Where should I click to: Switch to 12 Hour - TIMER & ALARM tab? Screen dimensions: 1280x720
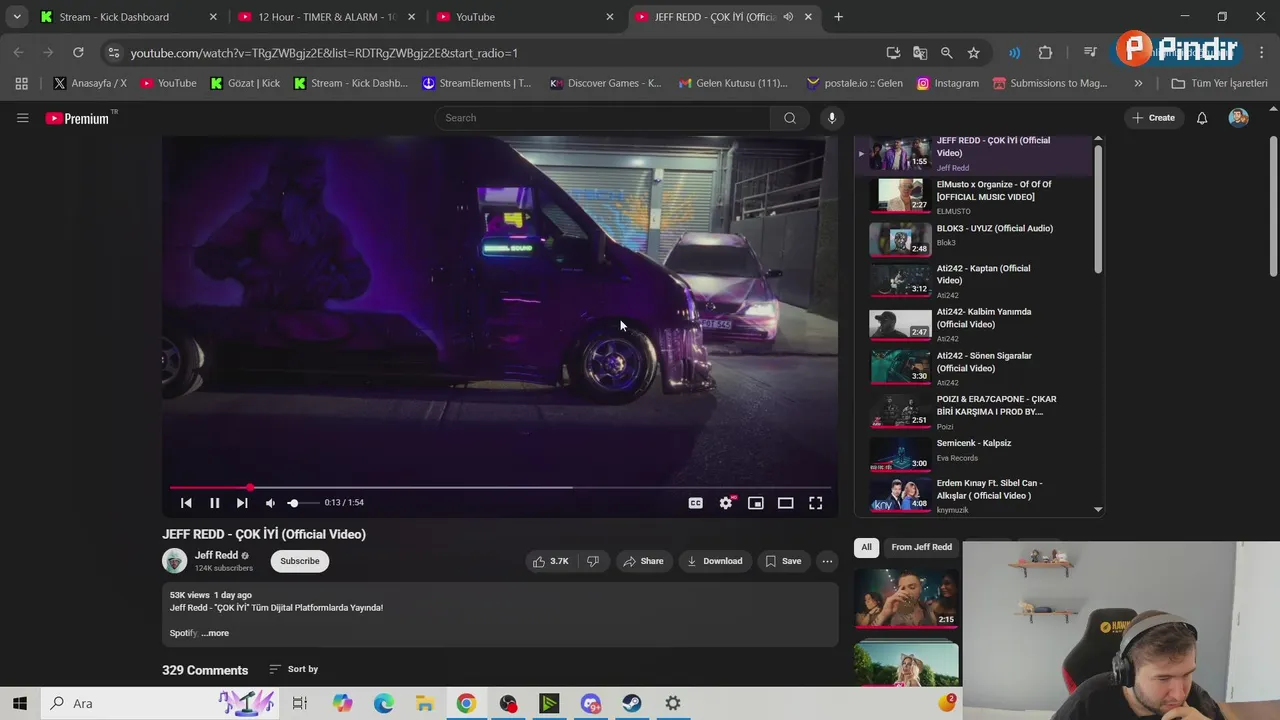328,17
